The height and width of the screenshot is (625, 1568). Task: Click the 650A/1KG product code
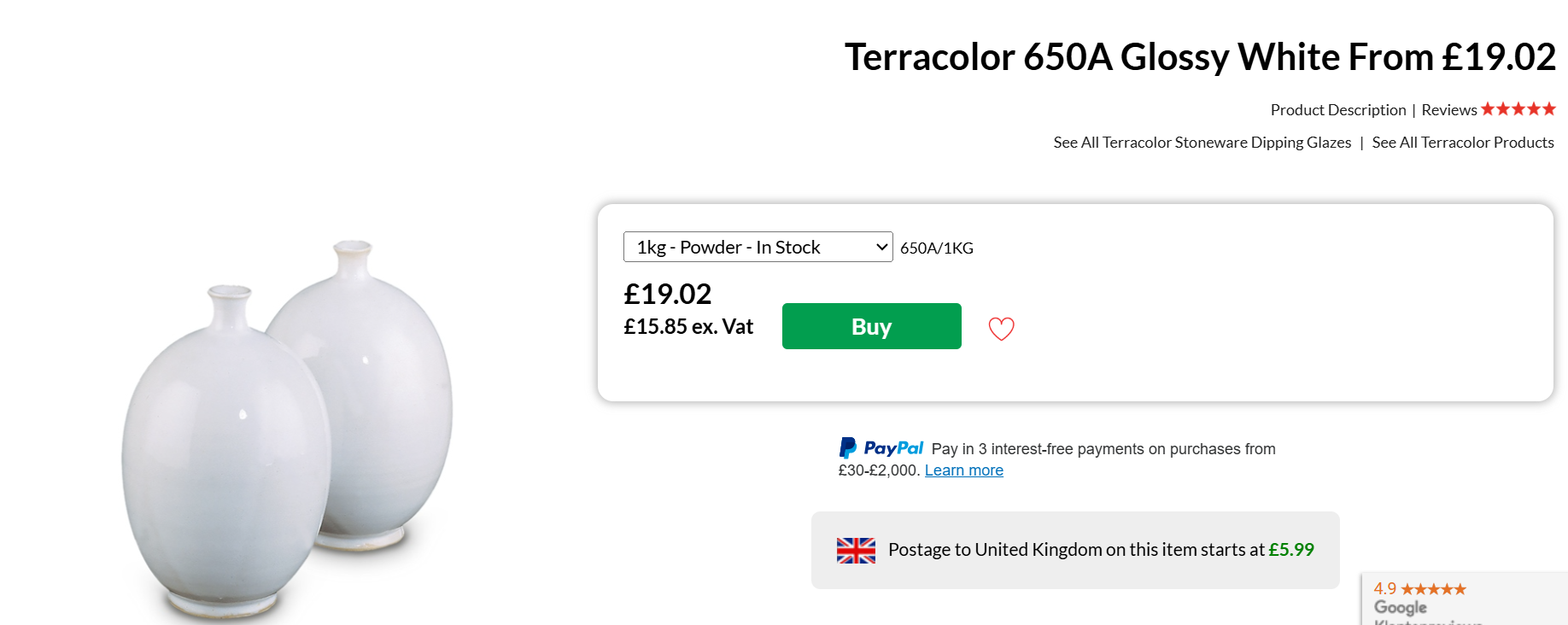[x=936, y=248]
